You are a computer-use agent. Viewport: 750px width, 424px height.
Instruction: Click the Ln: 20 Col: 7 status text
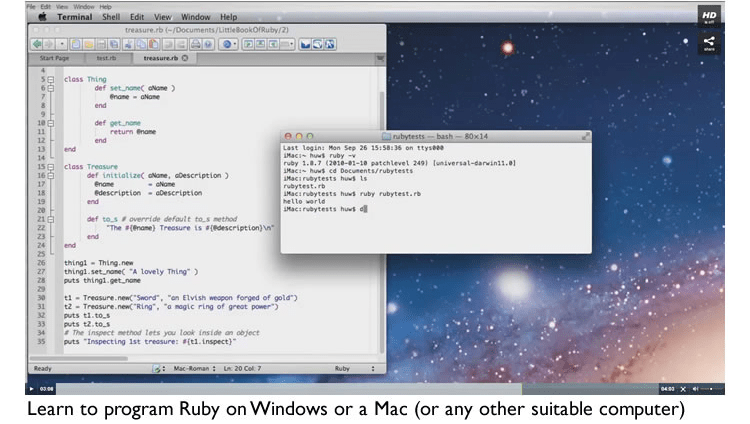243,368
